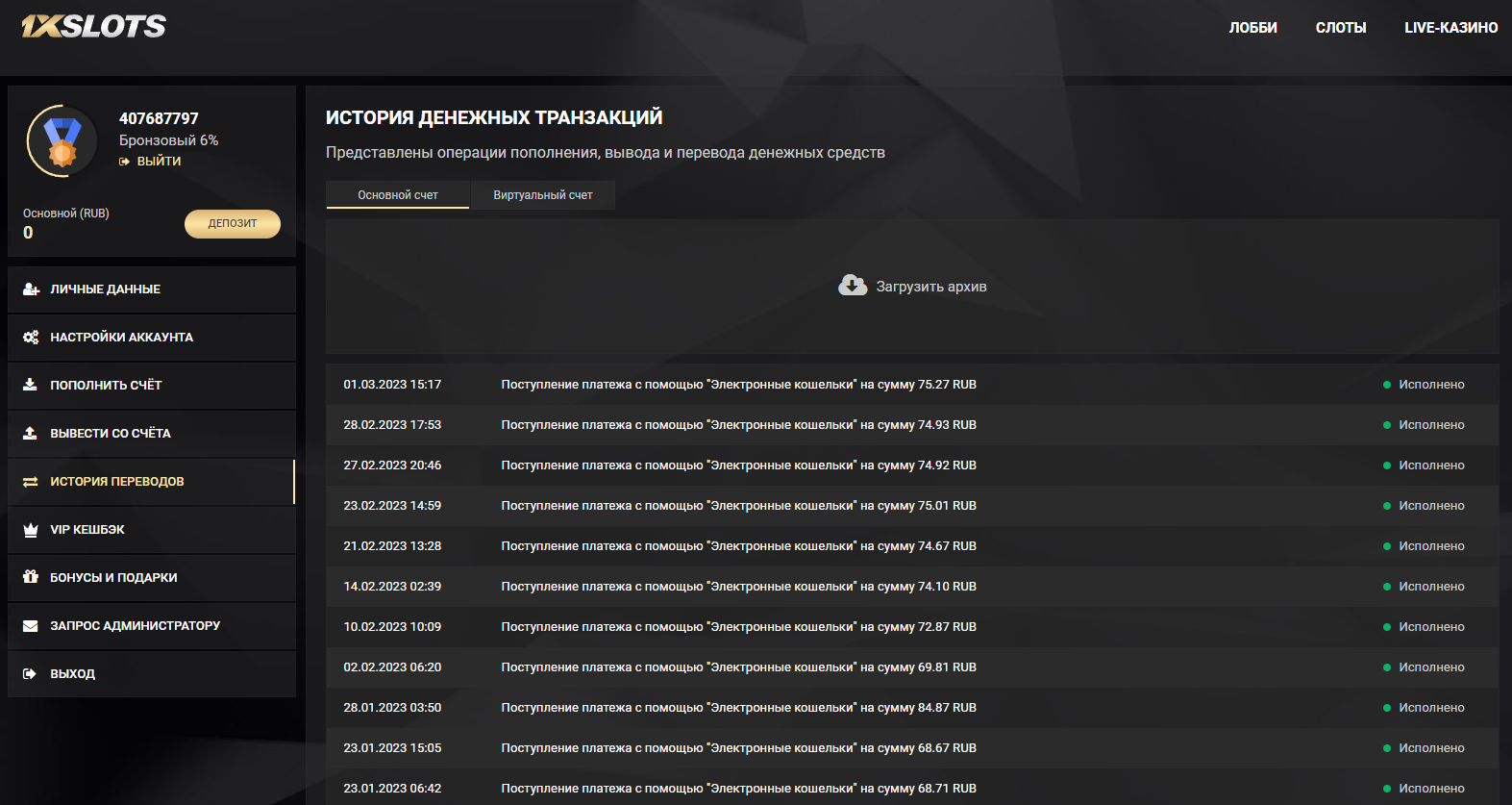Click the bonuses gift box icon
1512x805 pixels.
30,577
